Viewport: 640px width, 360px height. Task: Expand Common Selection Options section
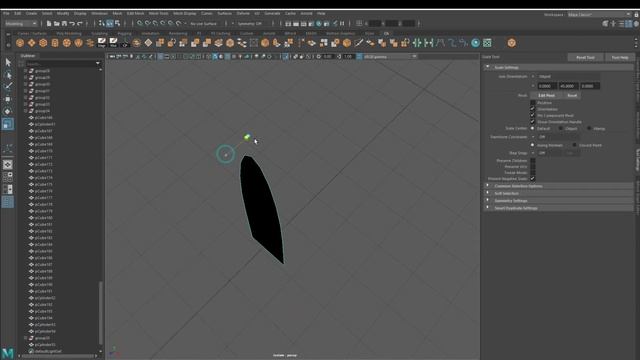coord(559,186)
